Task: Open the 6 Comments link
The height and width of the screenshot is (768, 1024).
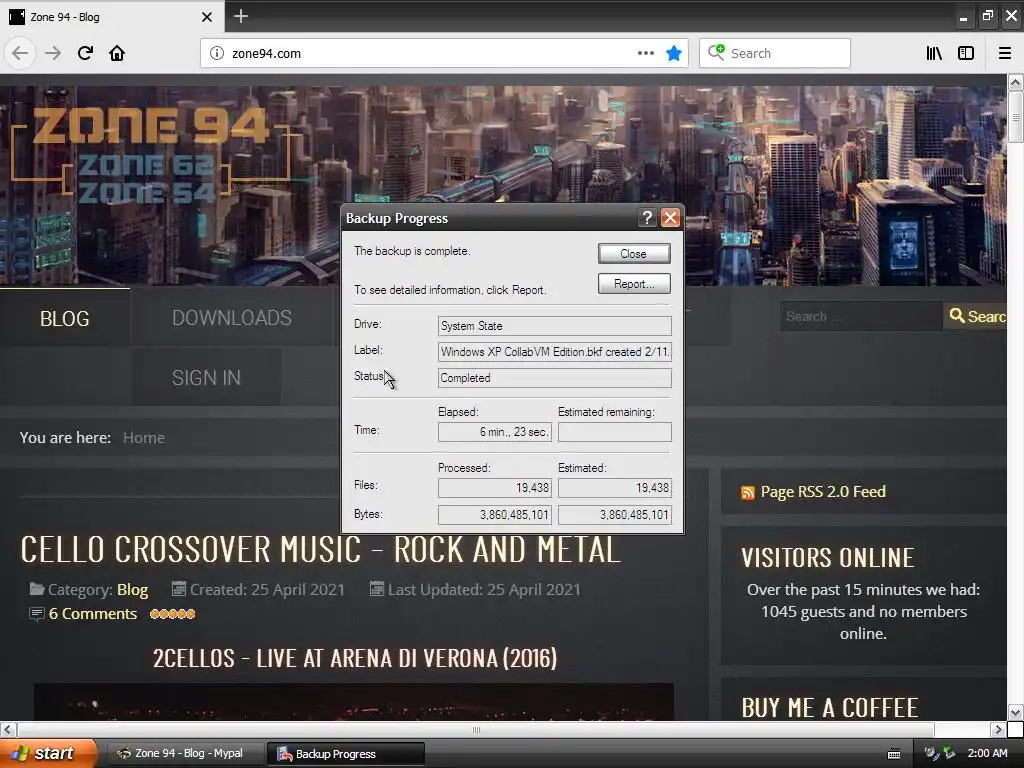Action: (x=93, y=614)
